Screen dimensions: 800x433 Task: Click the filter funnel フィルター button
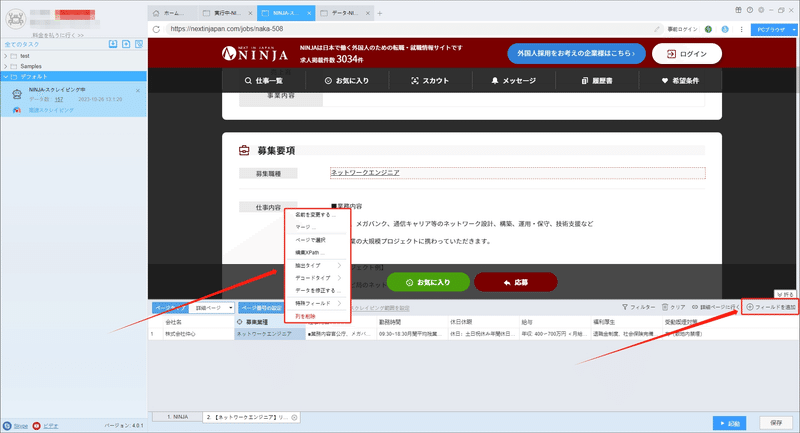coord(638,307)
